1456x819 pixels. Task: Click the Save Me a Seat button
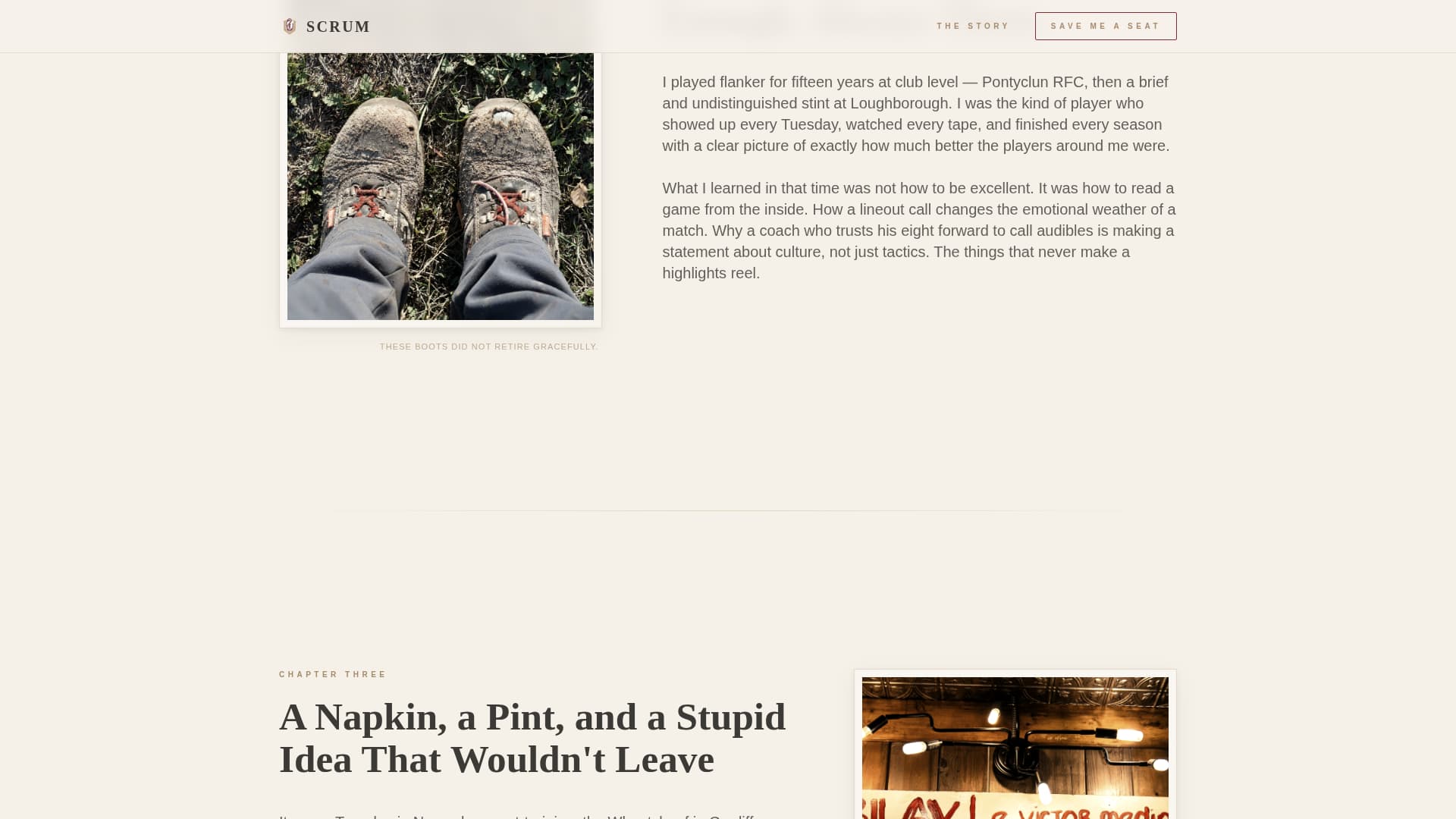[1106, 27]
